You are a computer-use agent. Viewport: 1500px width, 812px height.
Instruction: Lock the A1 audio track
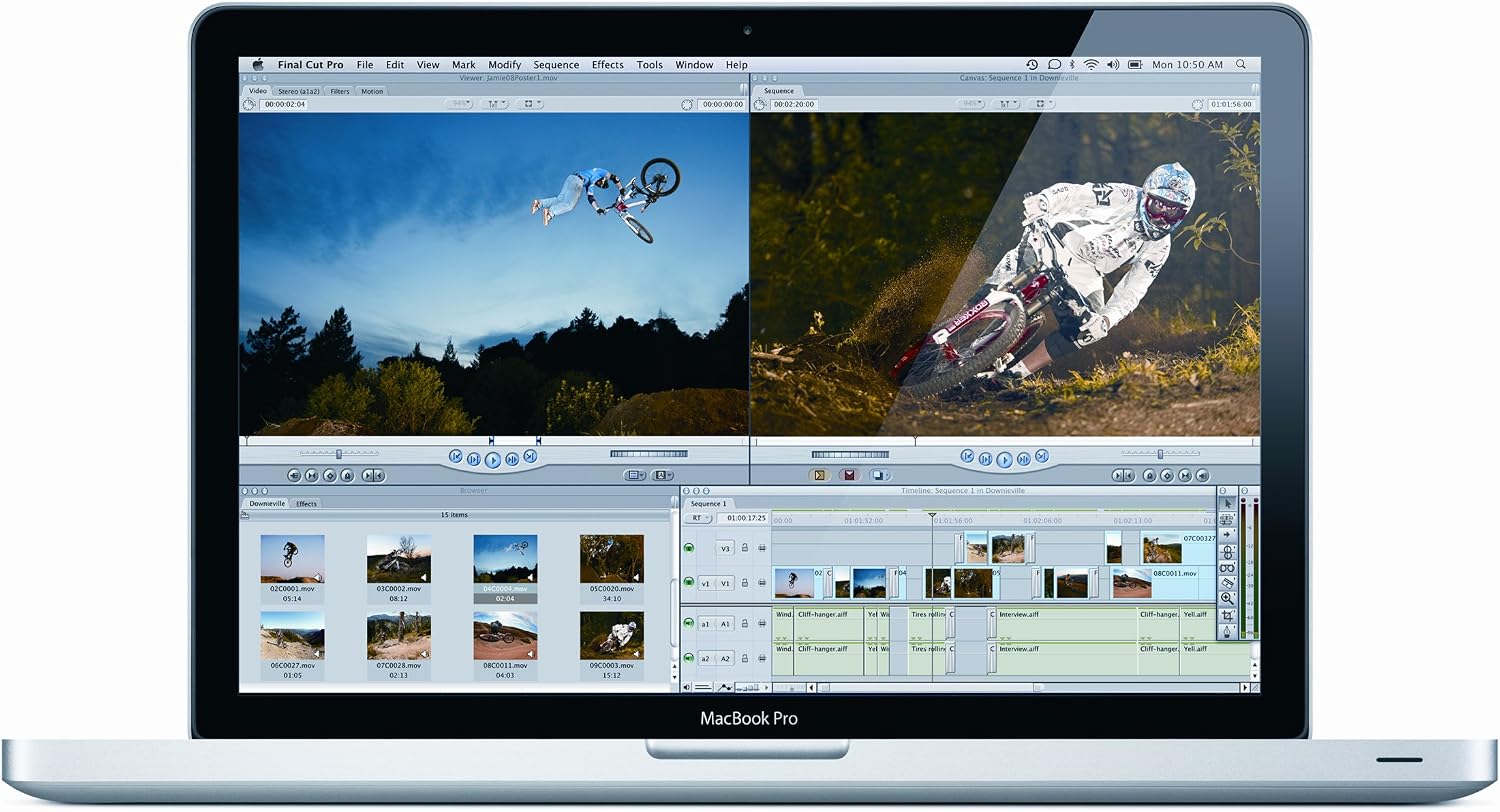coord(745,623)
